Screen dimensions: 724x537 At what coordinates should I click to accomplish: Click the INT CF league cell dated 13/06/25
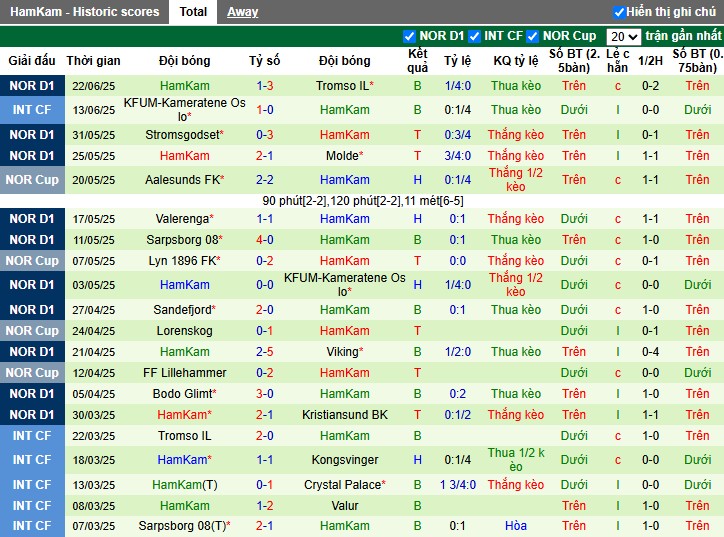tap(32, 110)
